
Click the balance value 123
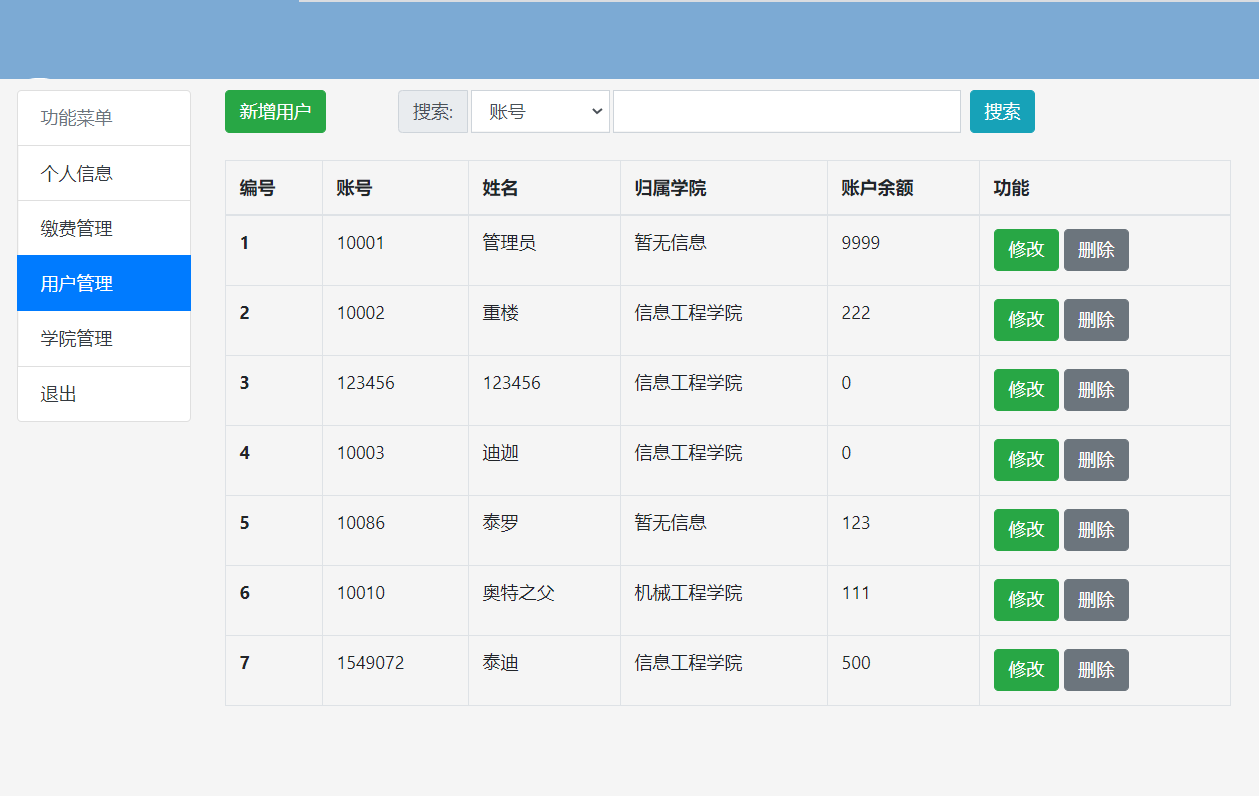pos(856,523)
